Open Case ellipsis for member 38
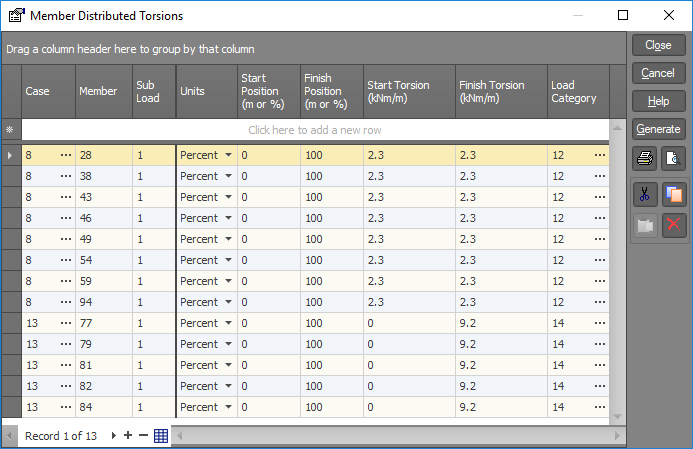This screenshot has height=449, width=693. click(66, 176)
